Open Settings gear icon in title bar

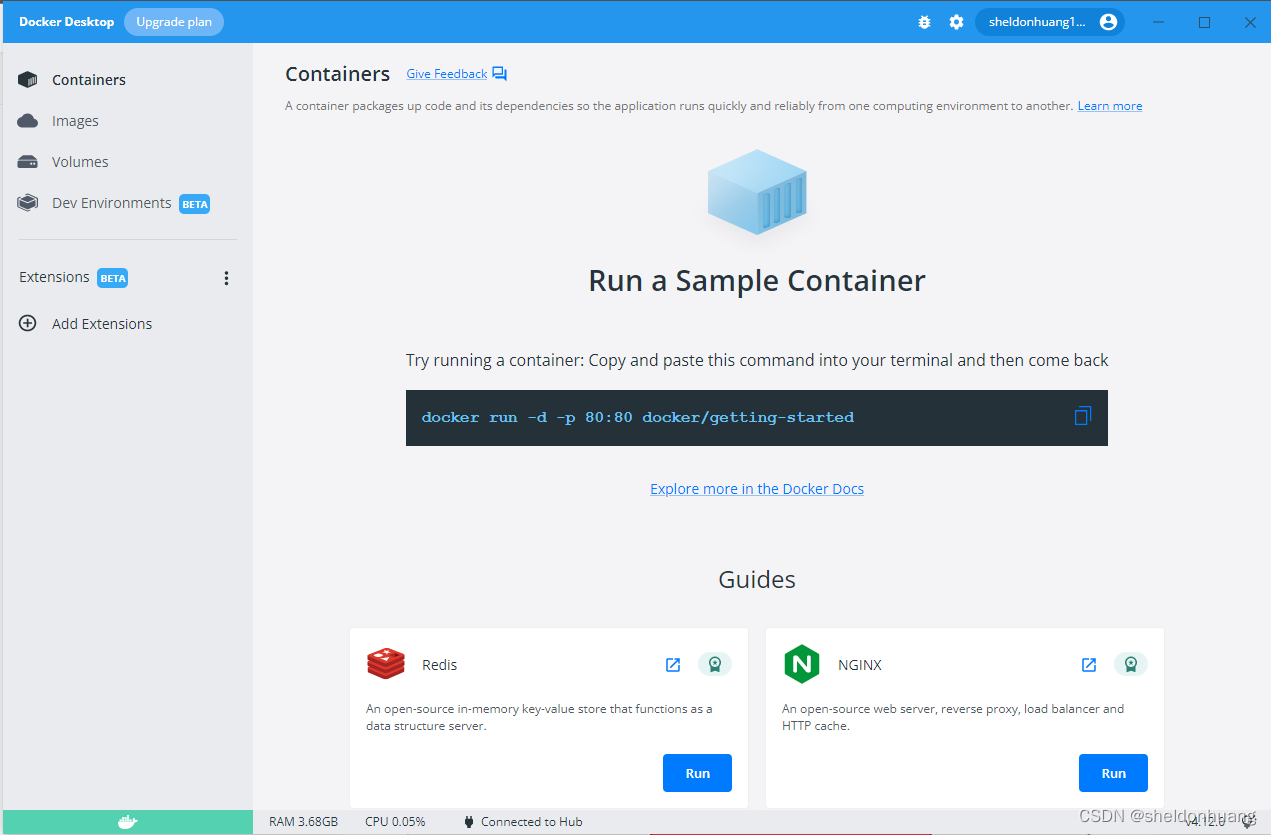click(956, 22)
